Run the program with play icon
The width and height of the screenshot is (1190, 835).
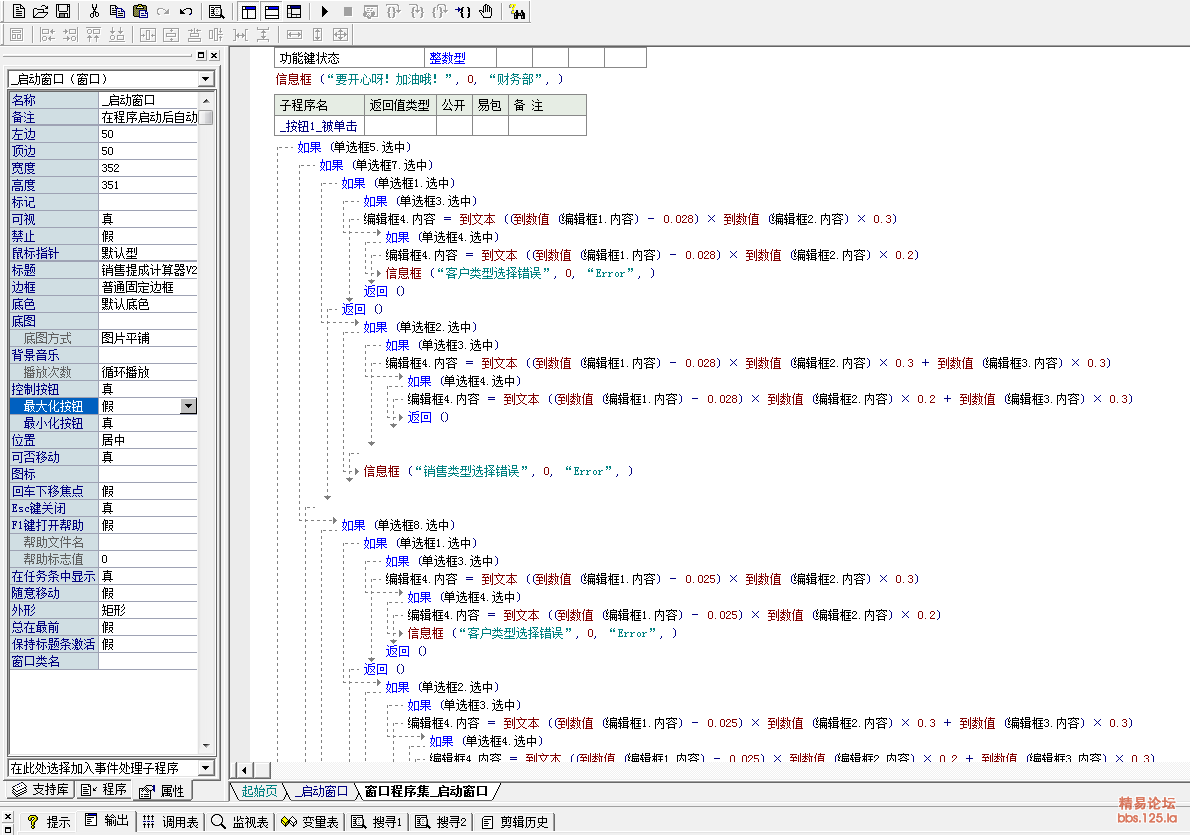pos(325,11)
